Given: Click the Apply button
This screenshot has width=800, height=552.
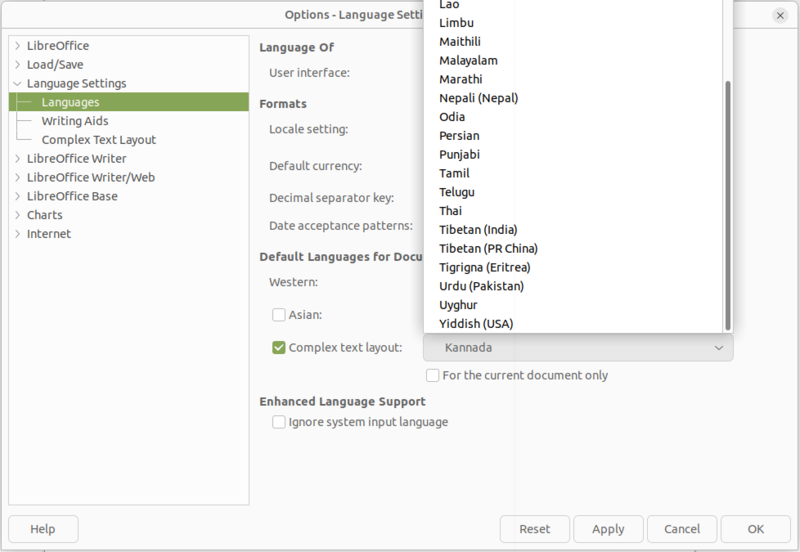Looking at the screenshot, I should 608,529.
